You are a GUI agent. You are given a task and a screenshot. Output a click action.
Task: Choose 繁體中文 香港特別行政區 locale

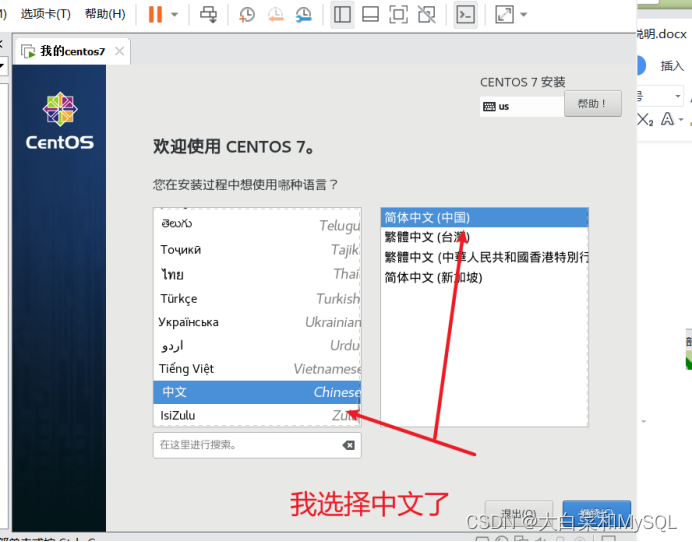click(484, 257)
